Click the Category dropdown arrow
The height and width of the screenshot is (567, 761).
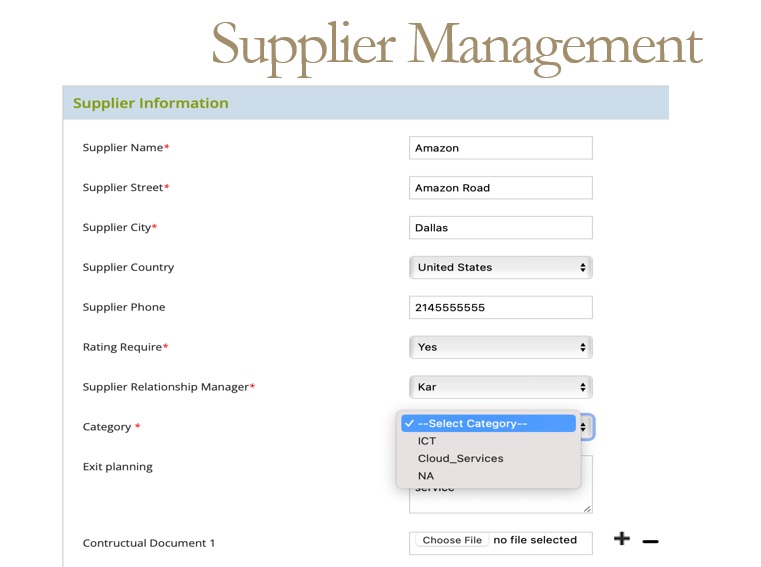click(585, 426)
